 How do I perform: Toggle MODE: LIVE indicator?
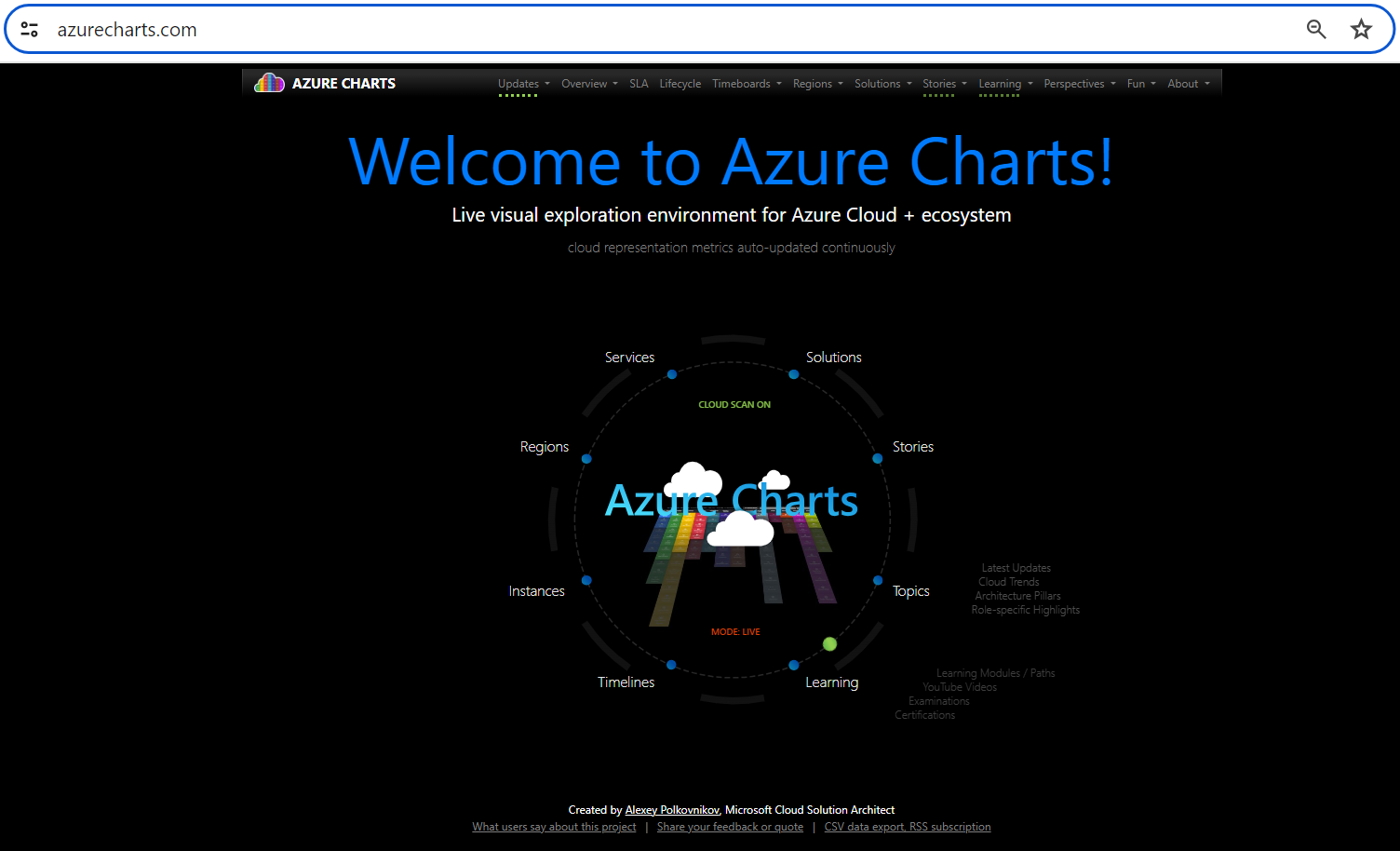735,631
